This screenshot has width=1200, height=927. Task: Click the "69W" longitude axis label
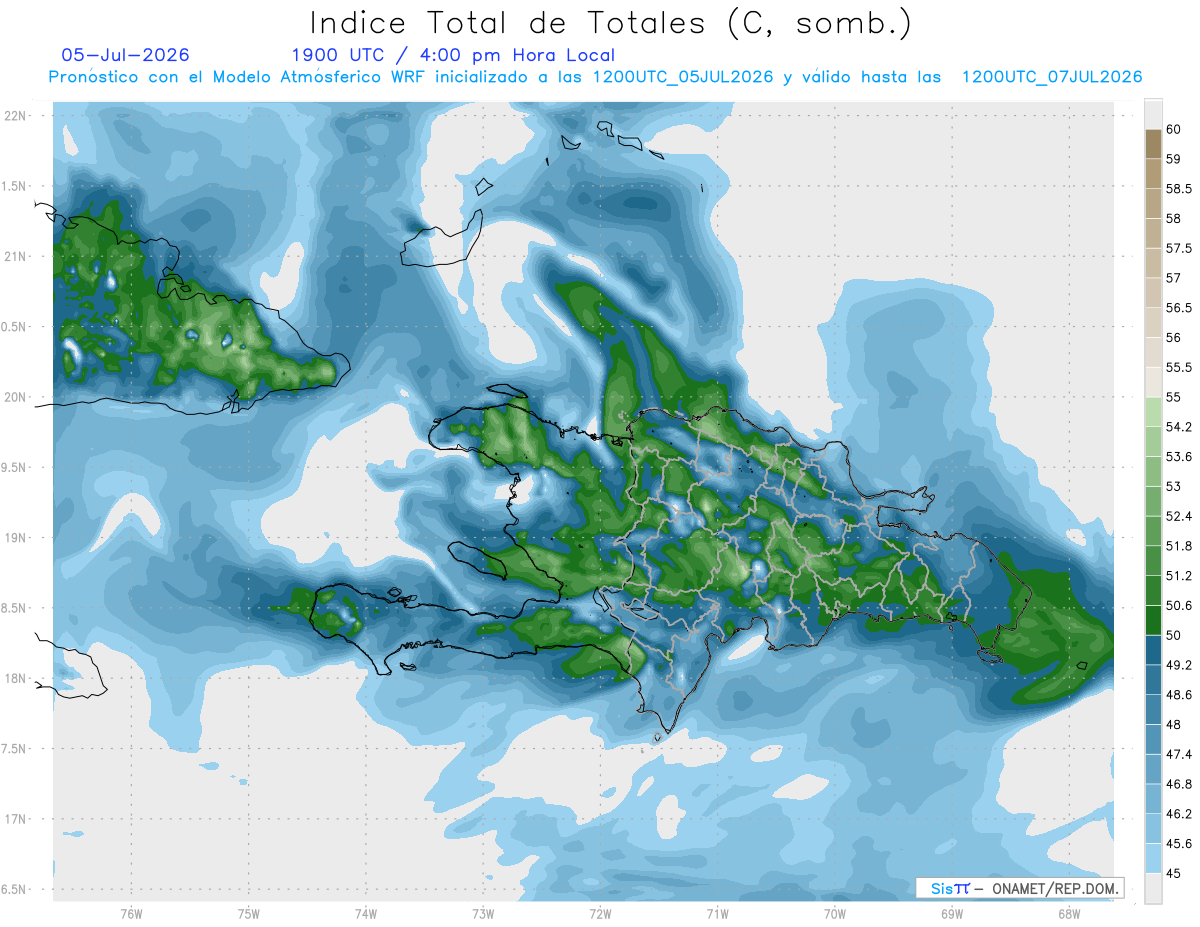click(952, 914)
